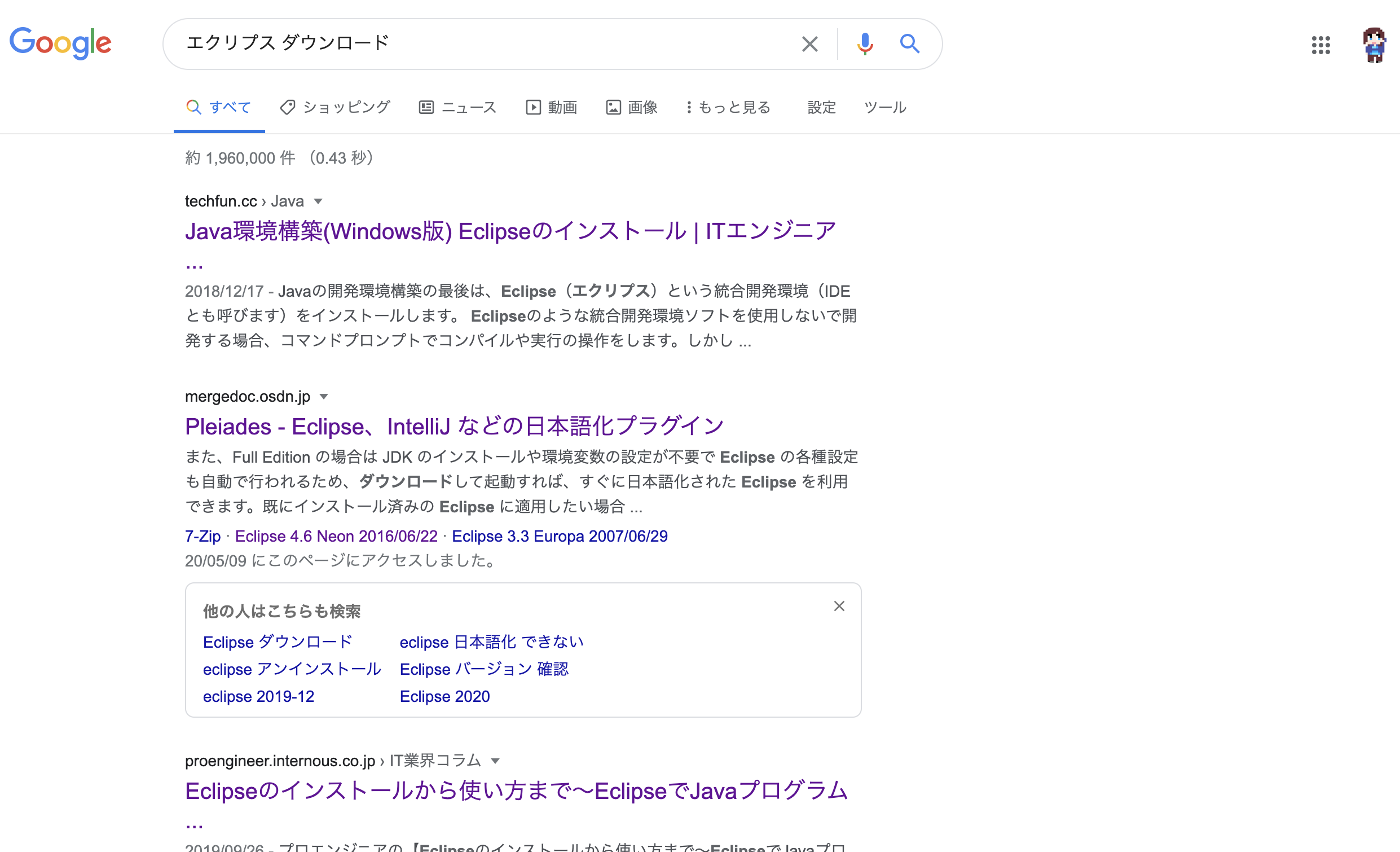Open the 7-Zip sitelink
1400x852 pixels.
click(x=203, y=537)
